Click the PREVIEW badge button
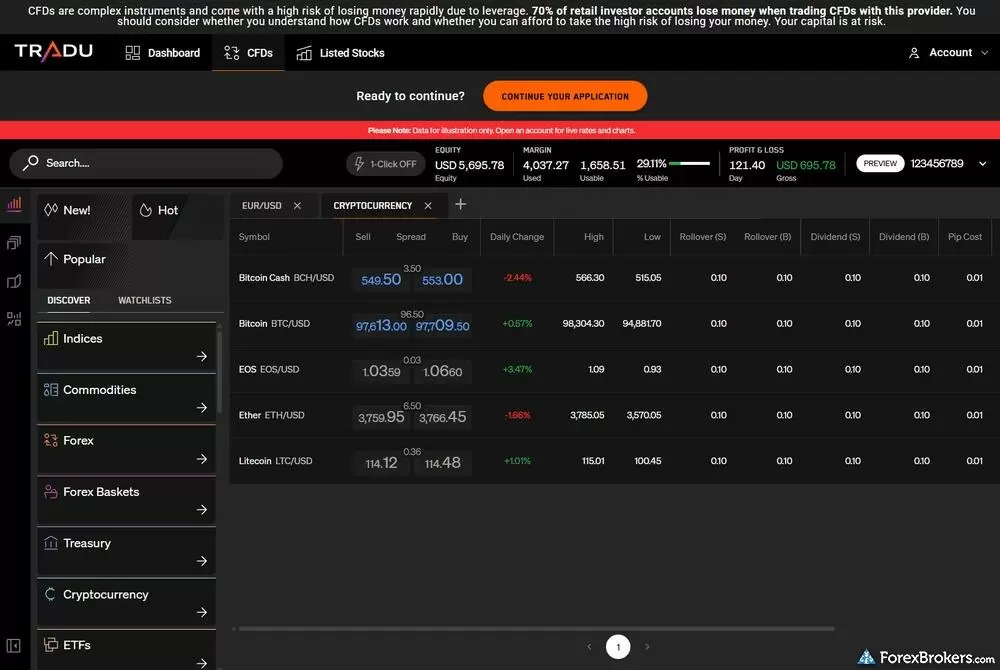The image size is (1000, 670). (880, 164)
